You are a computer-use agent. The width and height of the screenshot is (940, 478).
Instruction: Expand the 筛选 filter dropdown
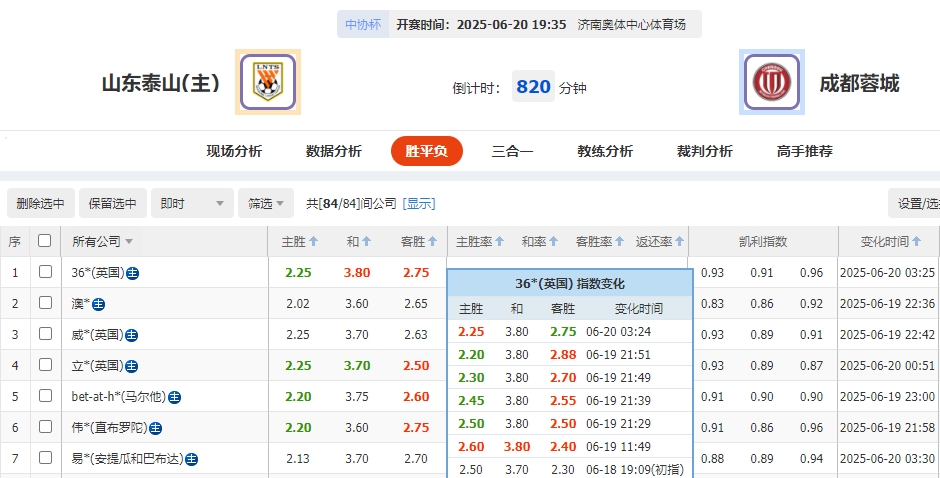(x=266, y=203)
